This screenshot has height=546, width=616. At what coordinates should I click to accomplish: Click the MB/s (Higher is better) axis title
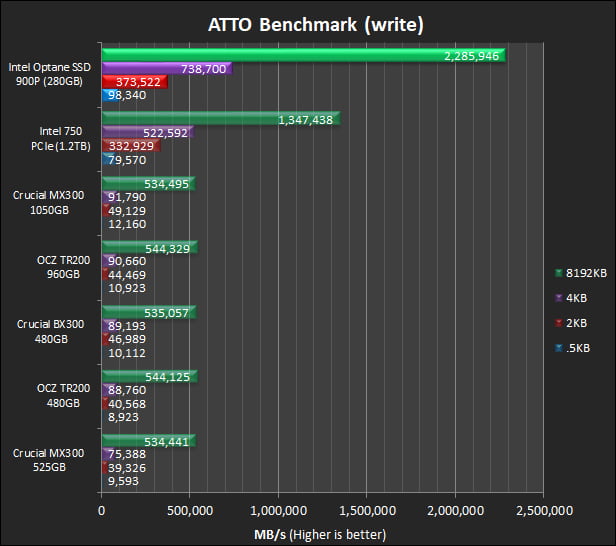(320, 535)
